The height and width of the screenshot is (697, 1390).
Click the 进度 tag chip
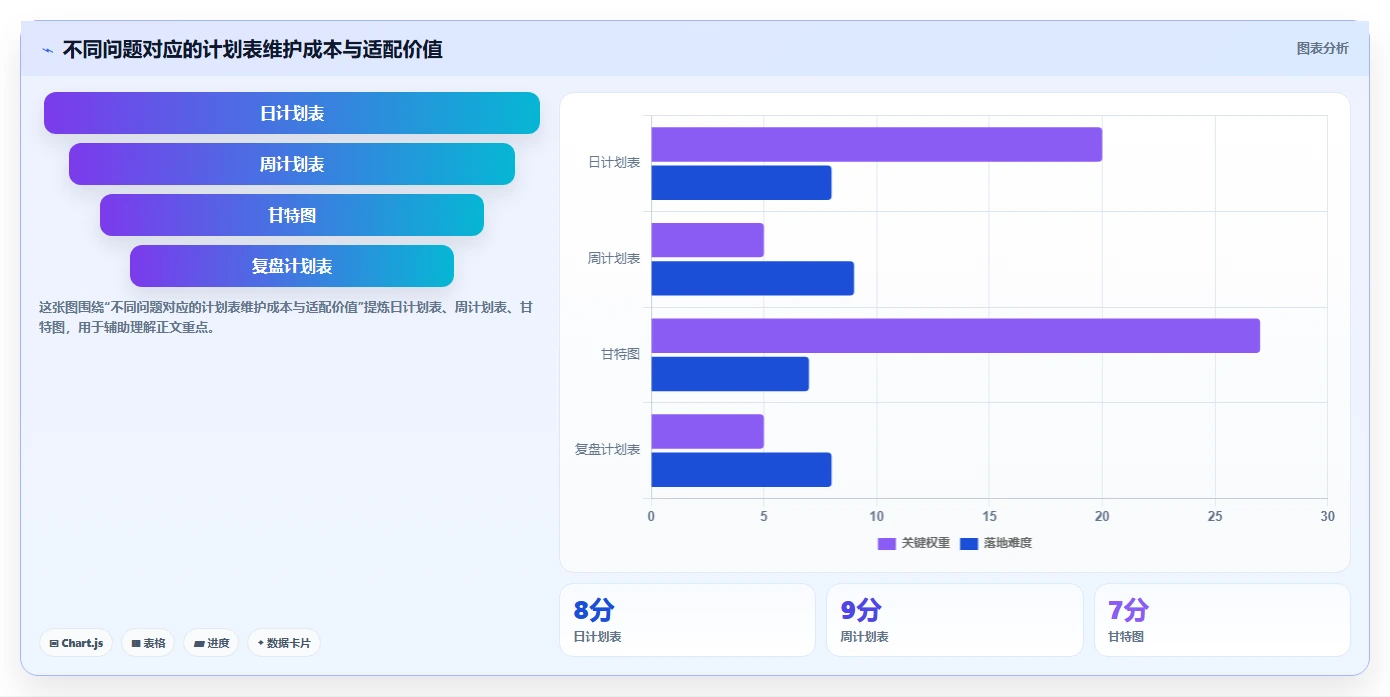(x=211, y=643)
